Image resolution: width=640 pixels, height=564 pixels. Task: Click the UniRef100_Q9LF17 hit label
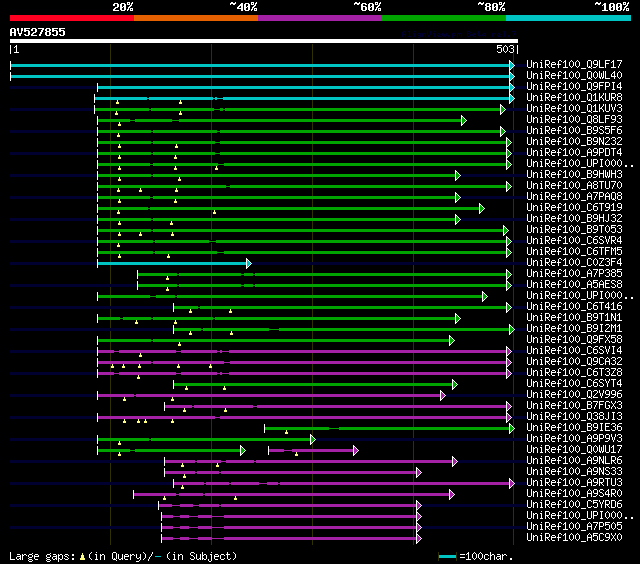pos(574,64)
